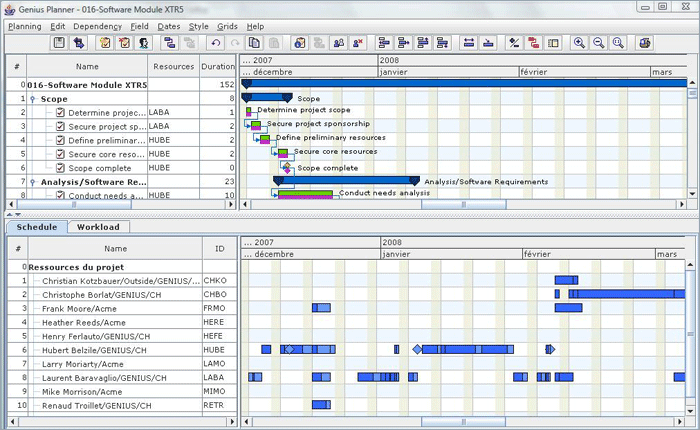This screenshot has height=430, width=700.
Task: Click the remove resource icon with red X
Action: coord(358,43)
